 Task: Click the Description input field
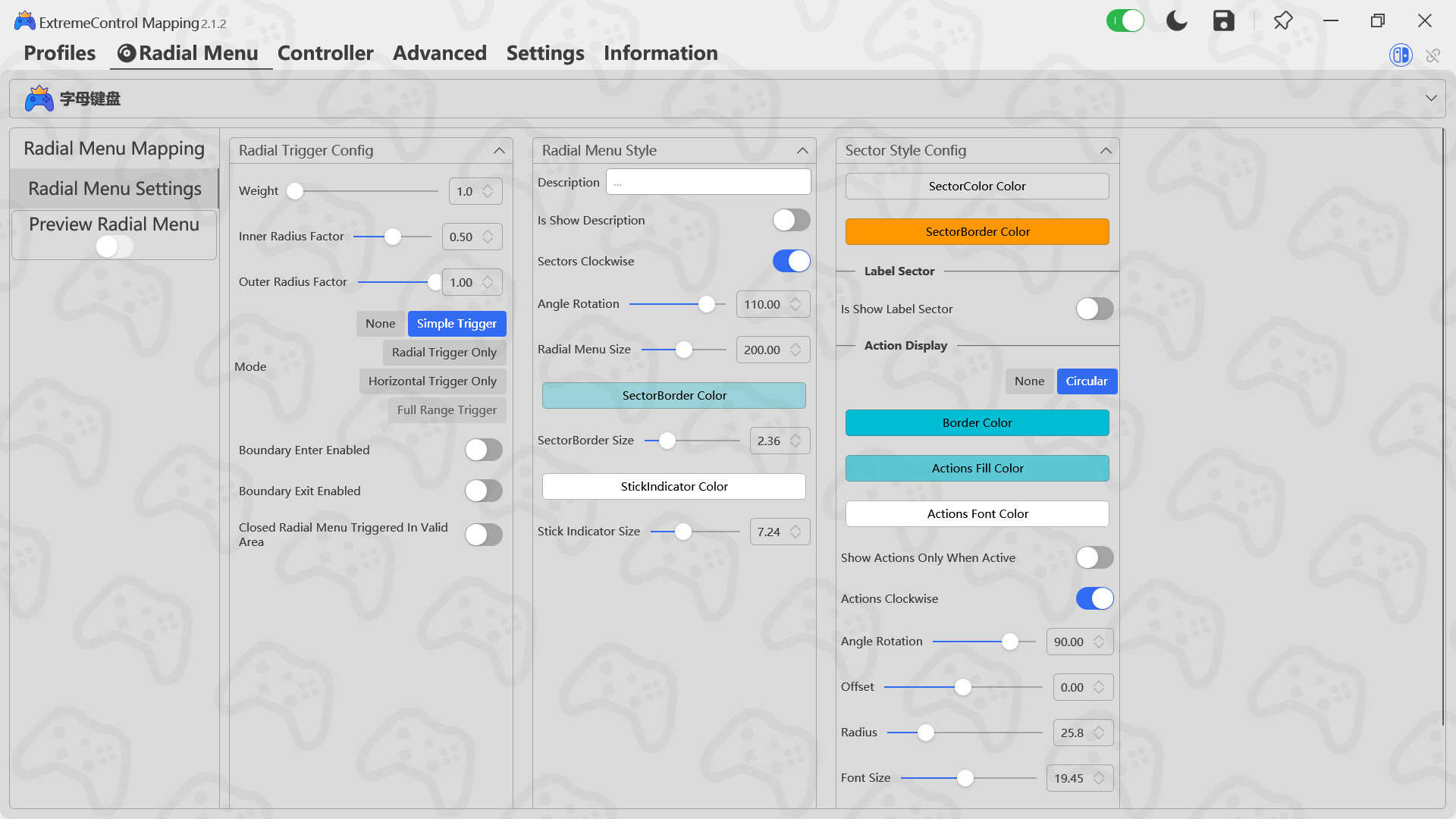[708, 181]
